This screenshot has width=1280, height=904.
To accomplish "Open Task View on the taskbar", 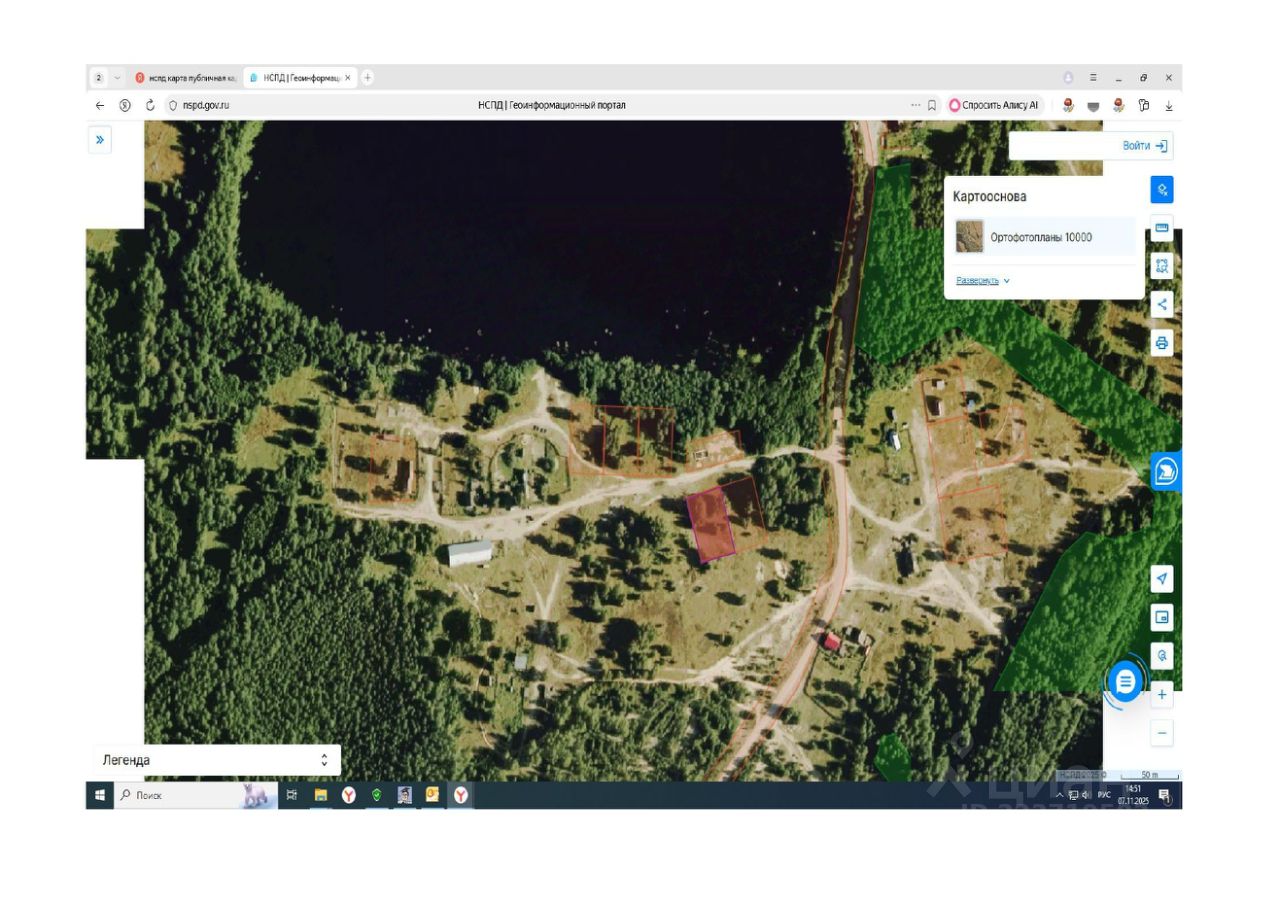I will [292, 795].
